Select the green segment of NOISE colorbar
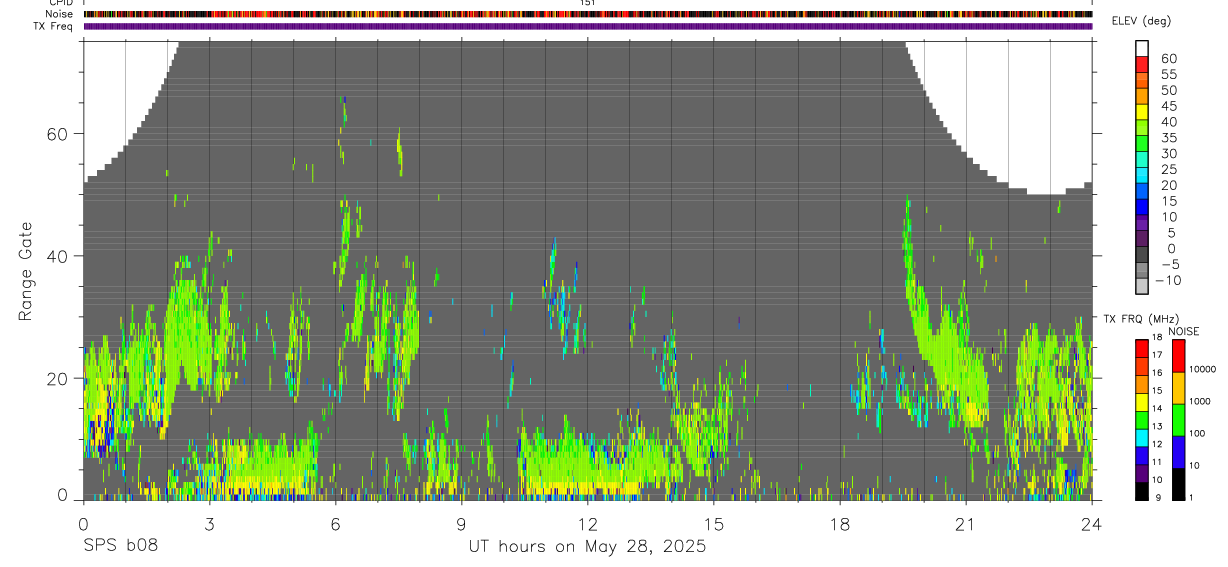 [x=1179, y=420]
